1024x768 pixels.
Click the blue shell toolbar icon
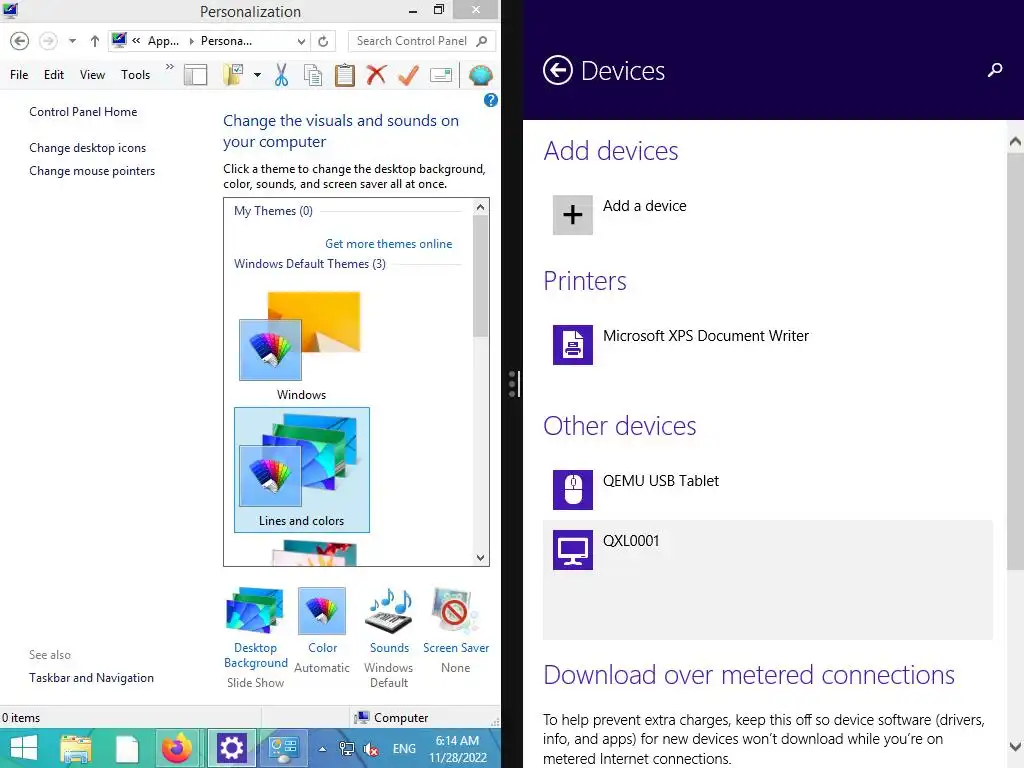click(481, 75)
